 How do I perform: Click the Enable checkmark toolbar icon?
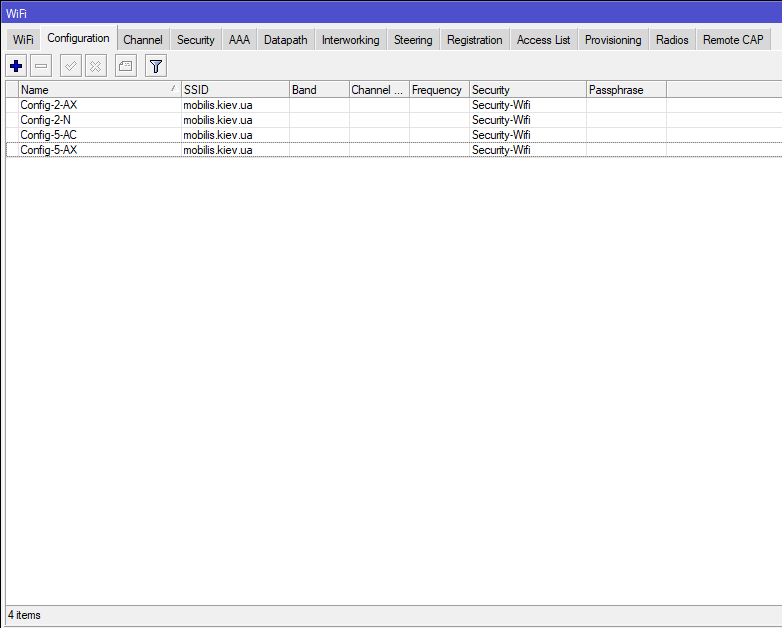71,66
